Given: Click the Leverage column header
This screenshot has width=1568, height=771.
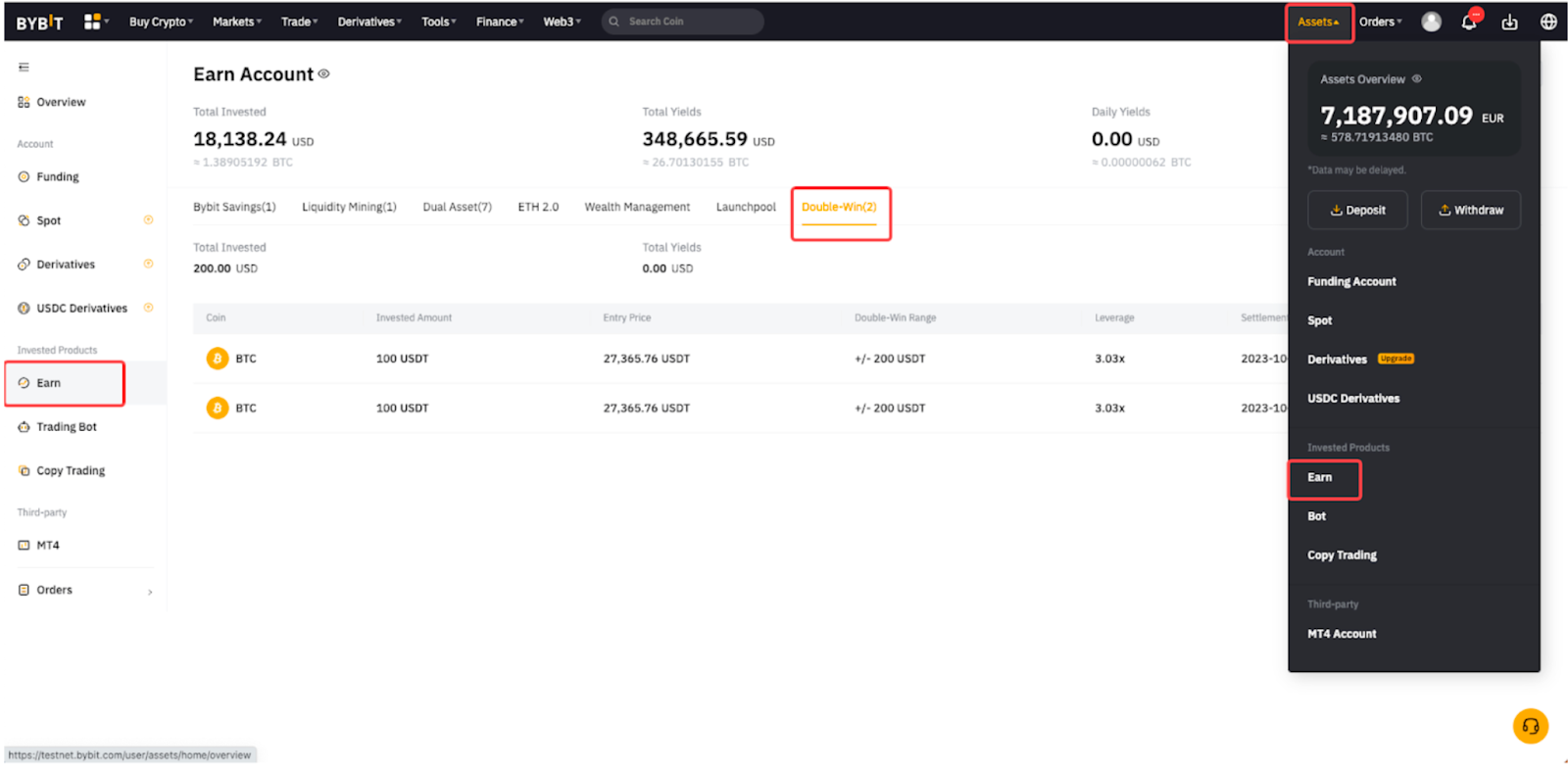Looking at the screenshot, I should click(x=1114, y=317).
